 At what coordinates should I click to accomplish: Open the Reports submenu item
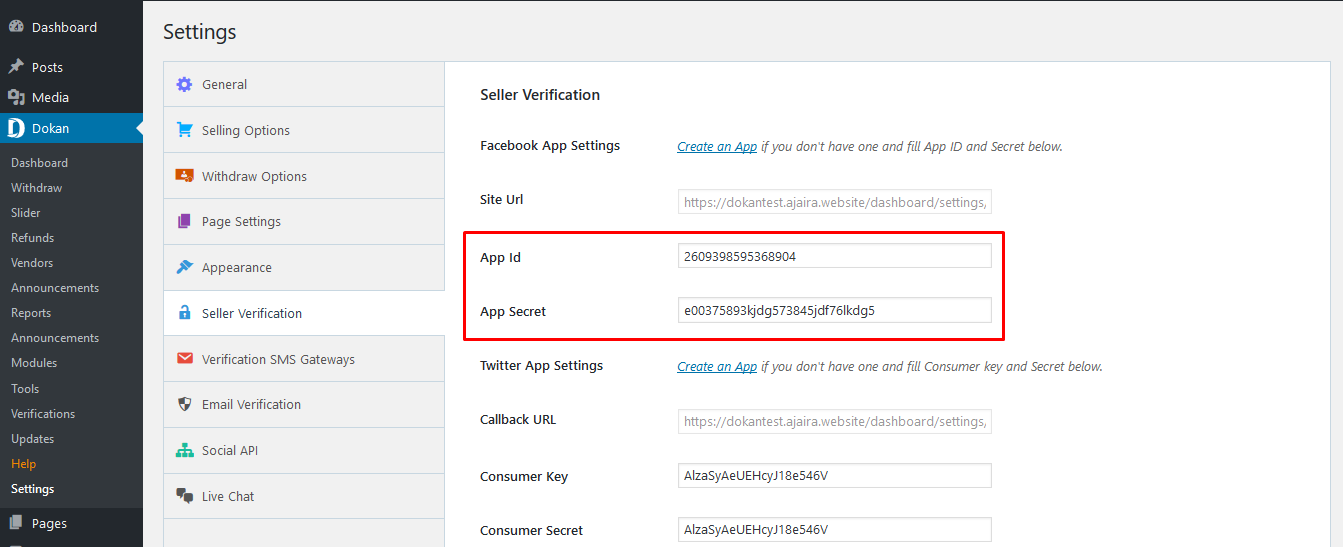31,313
